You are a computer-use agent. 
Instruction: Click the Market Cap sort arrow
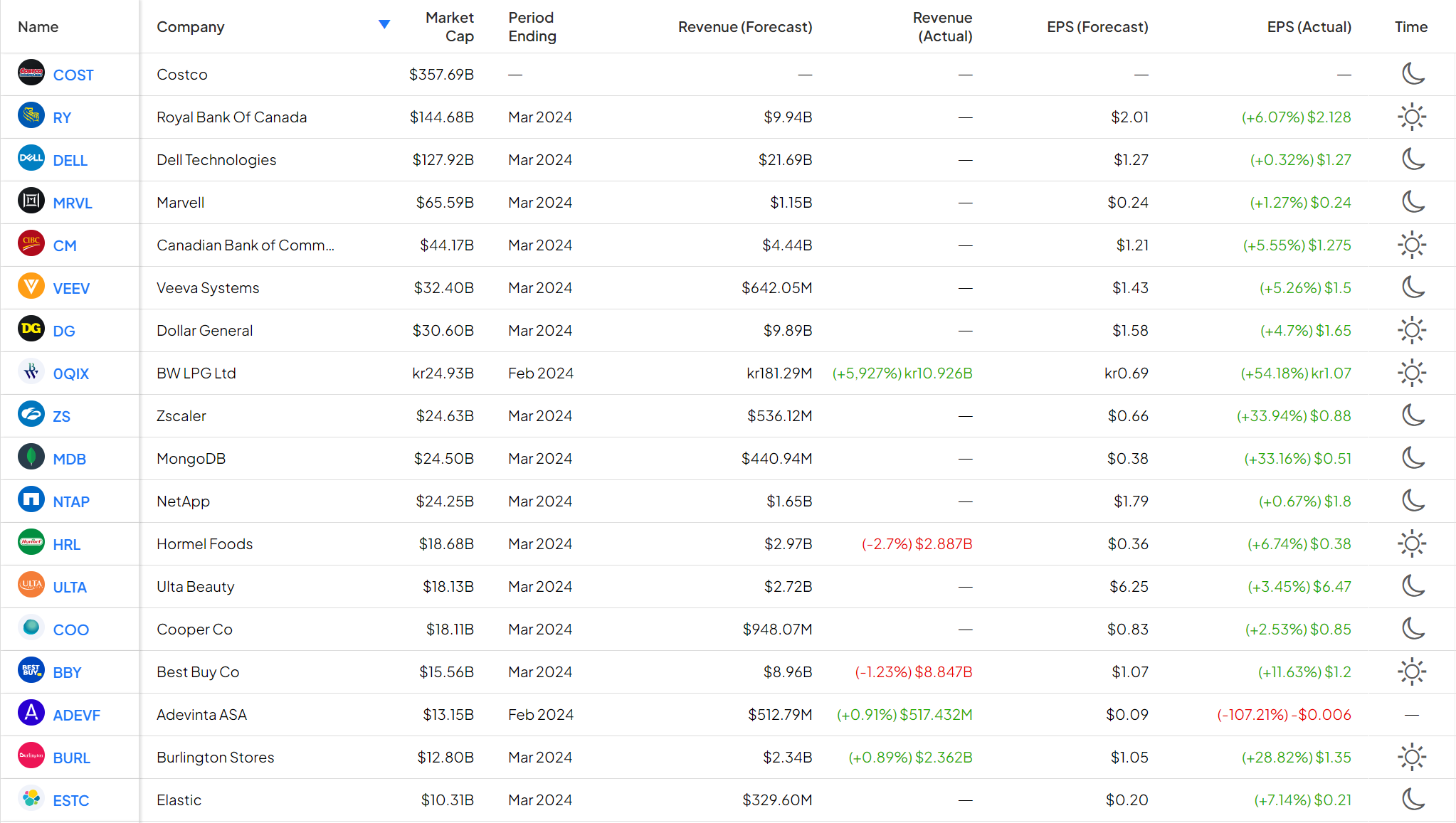tap(384, 25)
